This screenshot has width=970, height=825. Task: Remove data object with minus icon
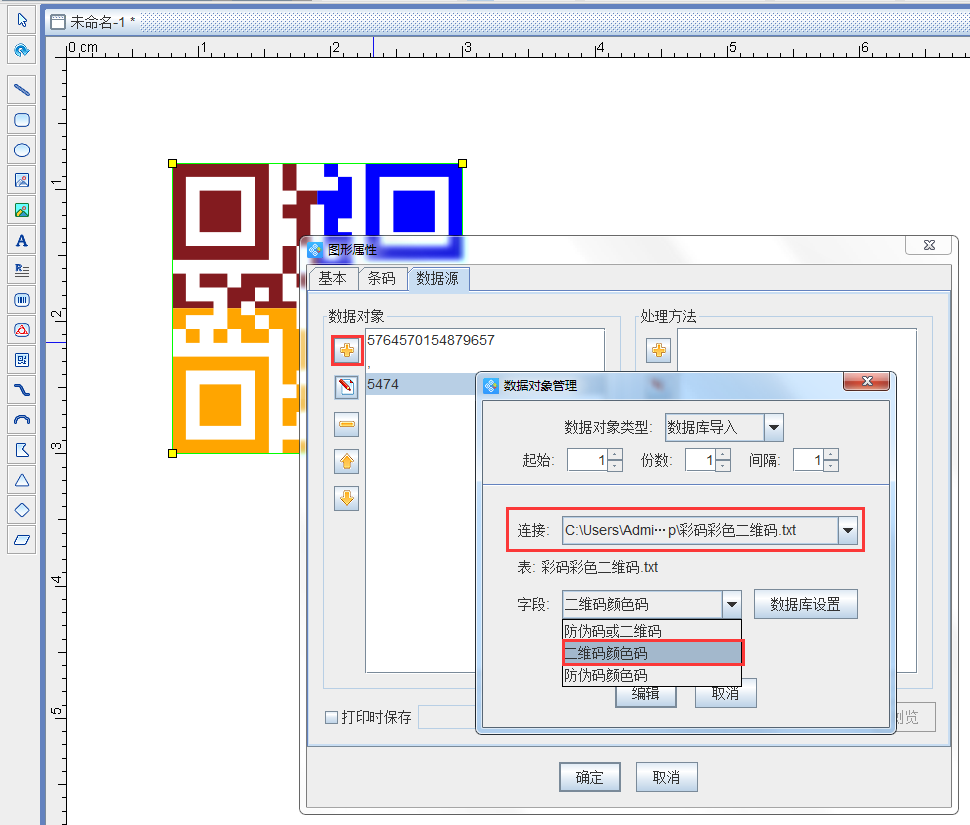pyautogui.click(x=347, y=425)
